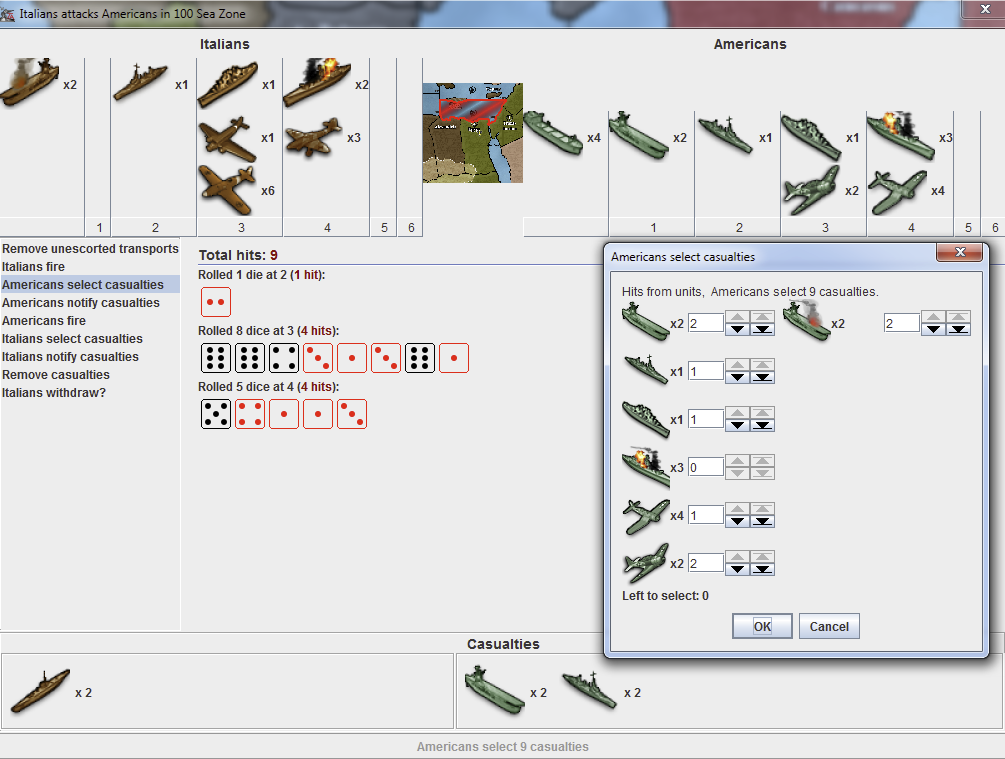Click the tactical bomber casualty count field
Viewport: 1005px width, 759px height.
705,562
